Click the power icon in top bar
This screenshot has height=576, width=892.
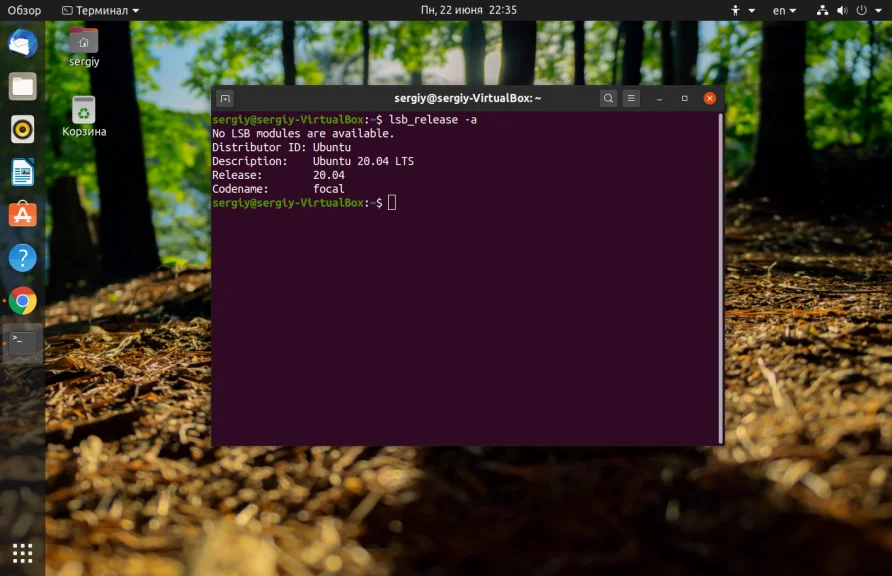861,10
